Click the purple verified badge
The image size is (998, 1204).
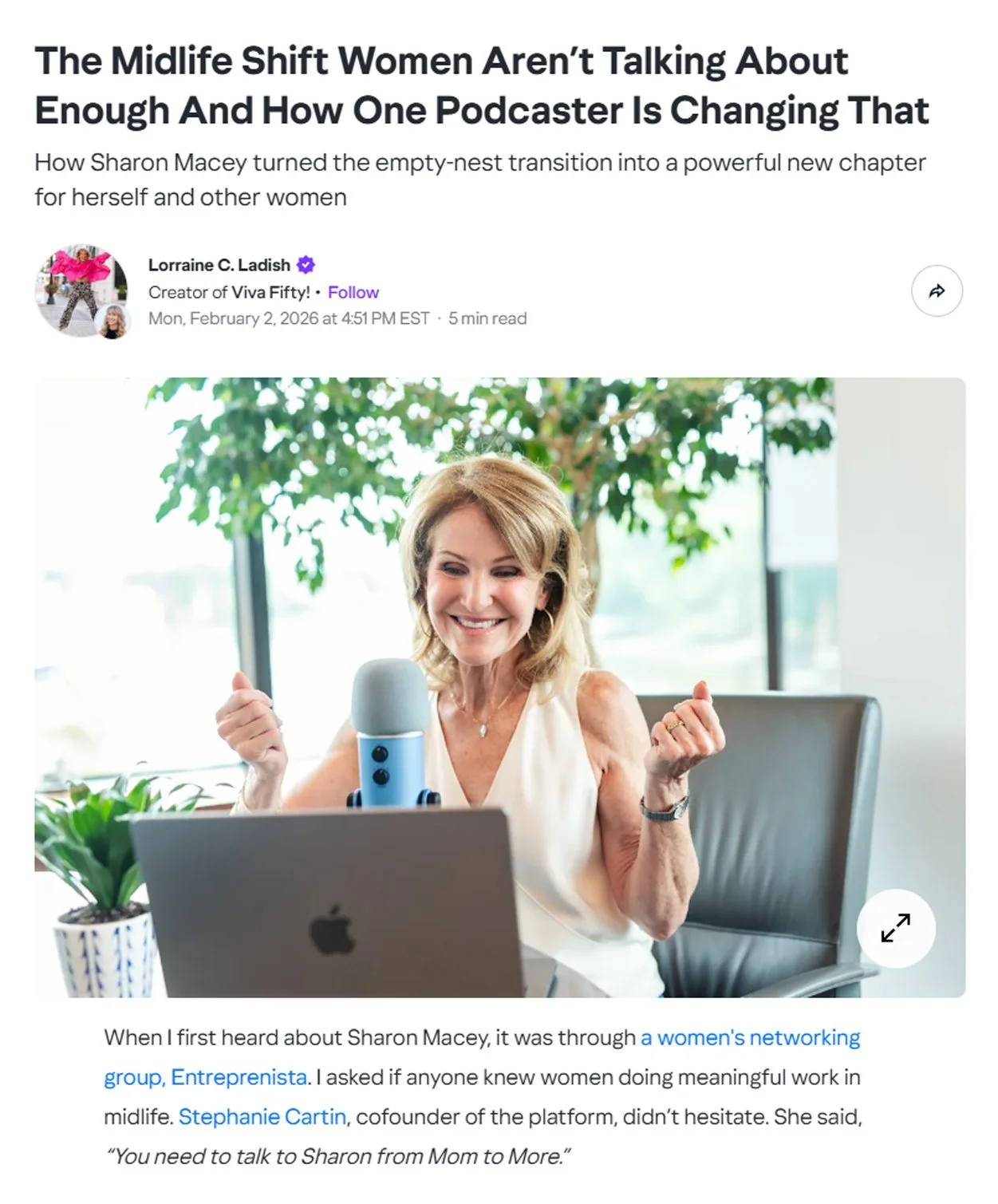coord(306,264)
